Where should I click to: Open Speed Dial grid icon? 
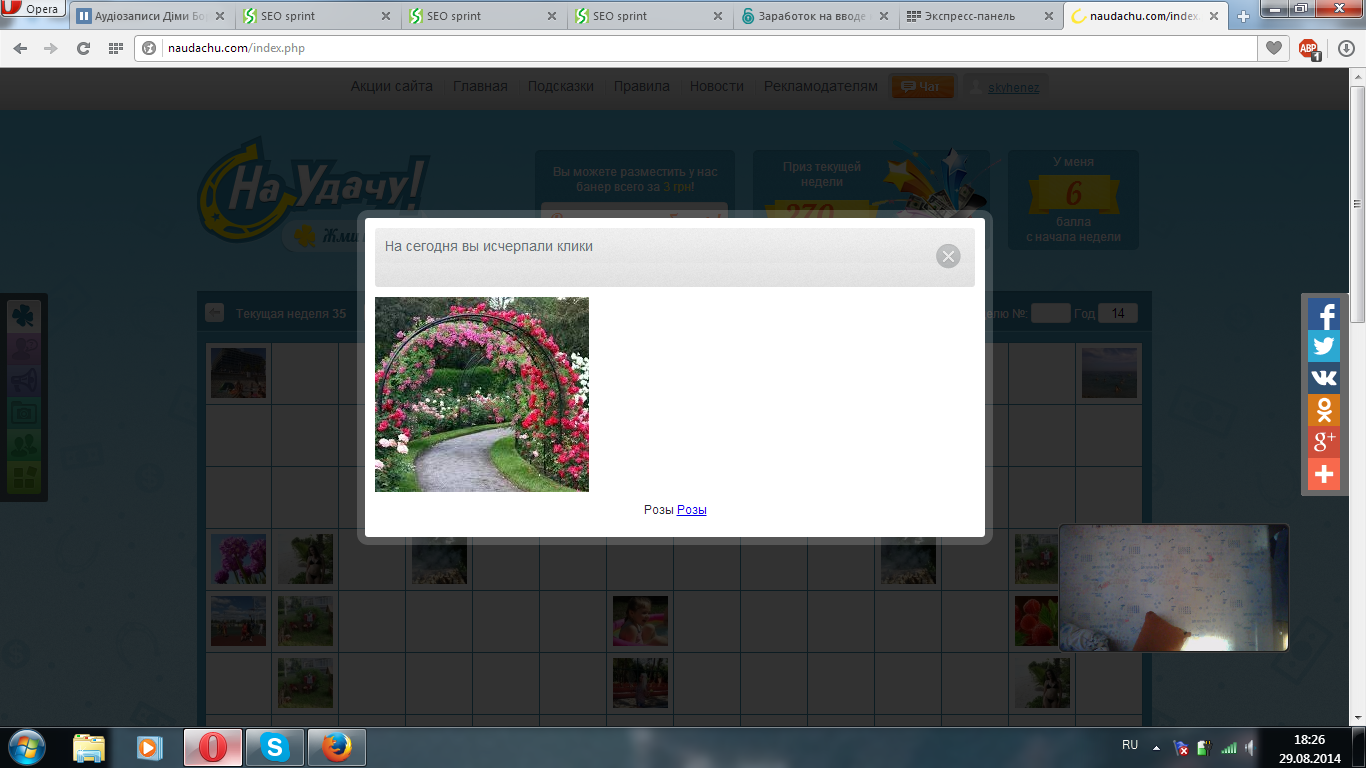tap(116, 48)
